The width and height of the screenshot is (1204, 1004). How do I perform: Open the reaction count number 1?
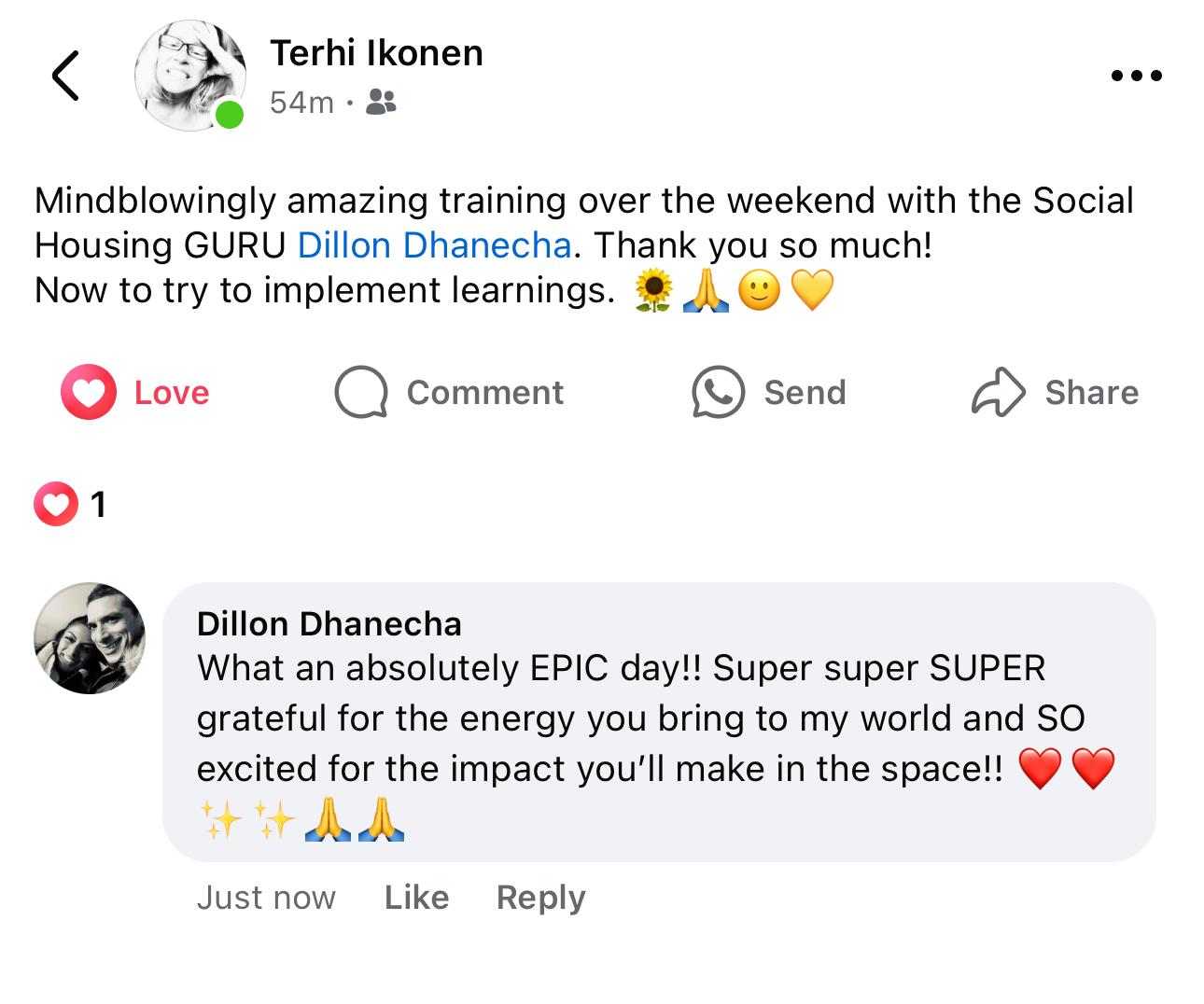98,505
